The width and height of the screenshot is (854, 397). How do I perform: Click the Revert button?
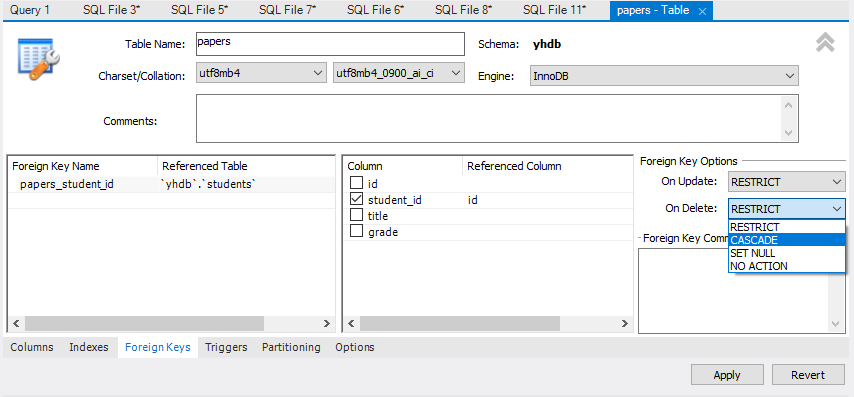pos(808,375)
